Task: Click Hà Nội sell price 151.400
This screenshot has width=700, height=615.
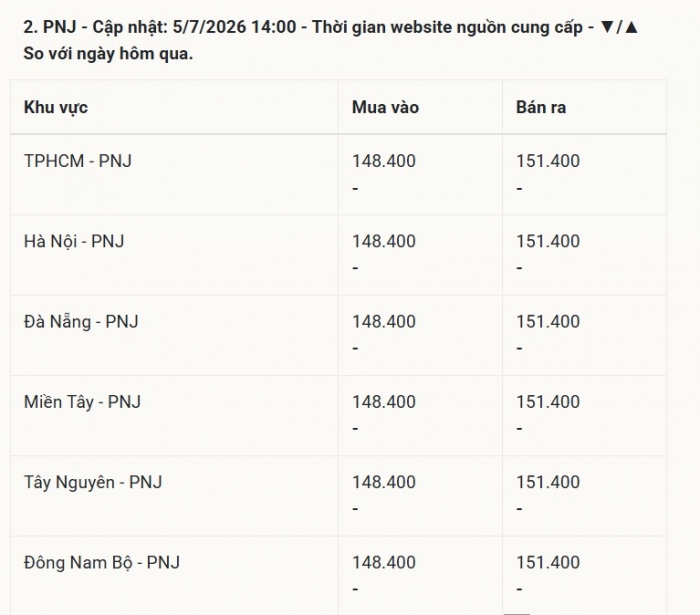Action: point(548,241)
